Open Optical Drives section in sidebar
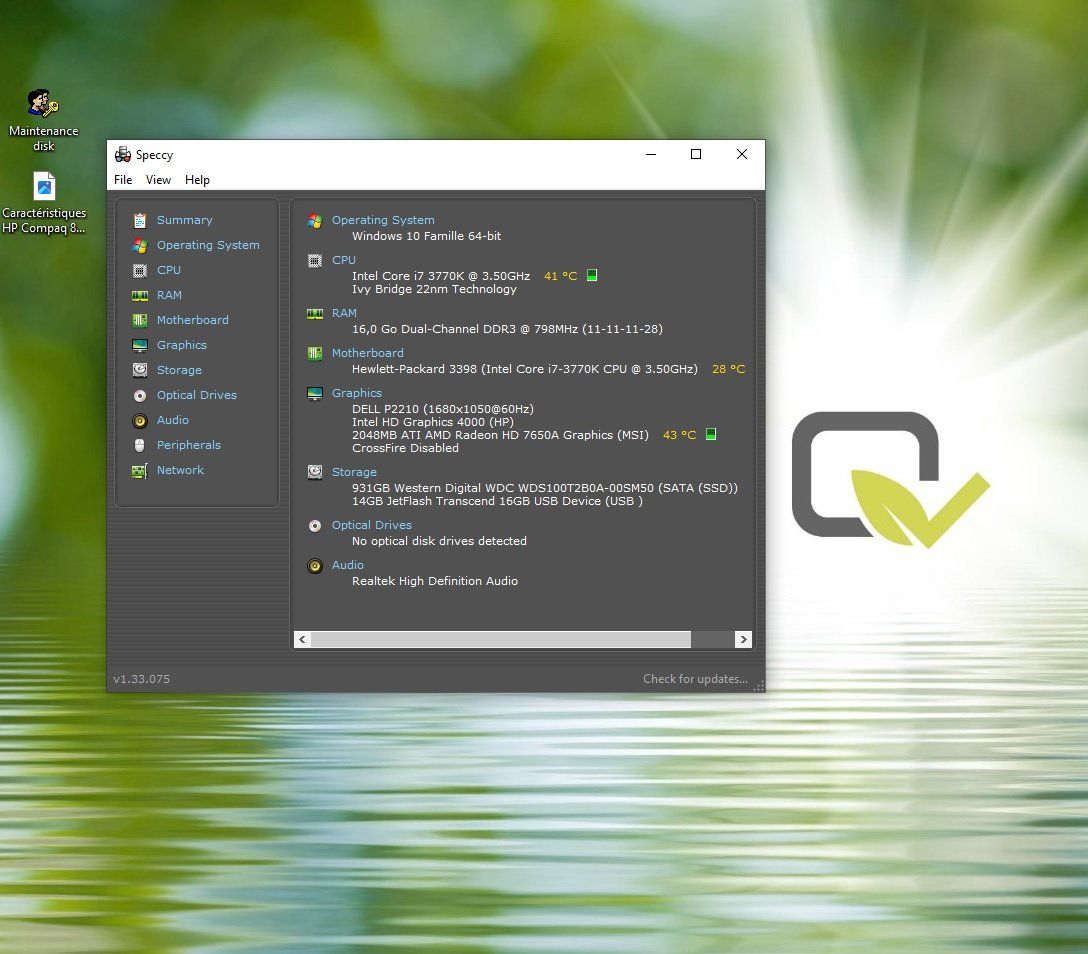The width and height of the screenshot is (1088, 954). click(x=196, y=395)
